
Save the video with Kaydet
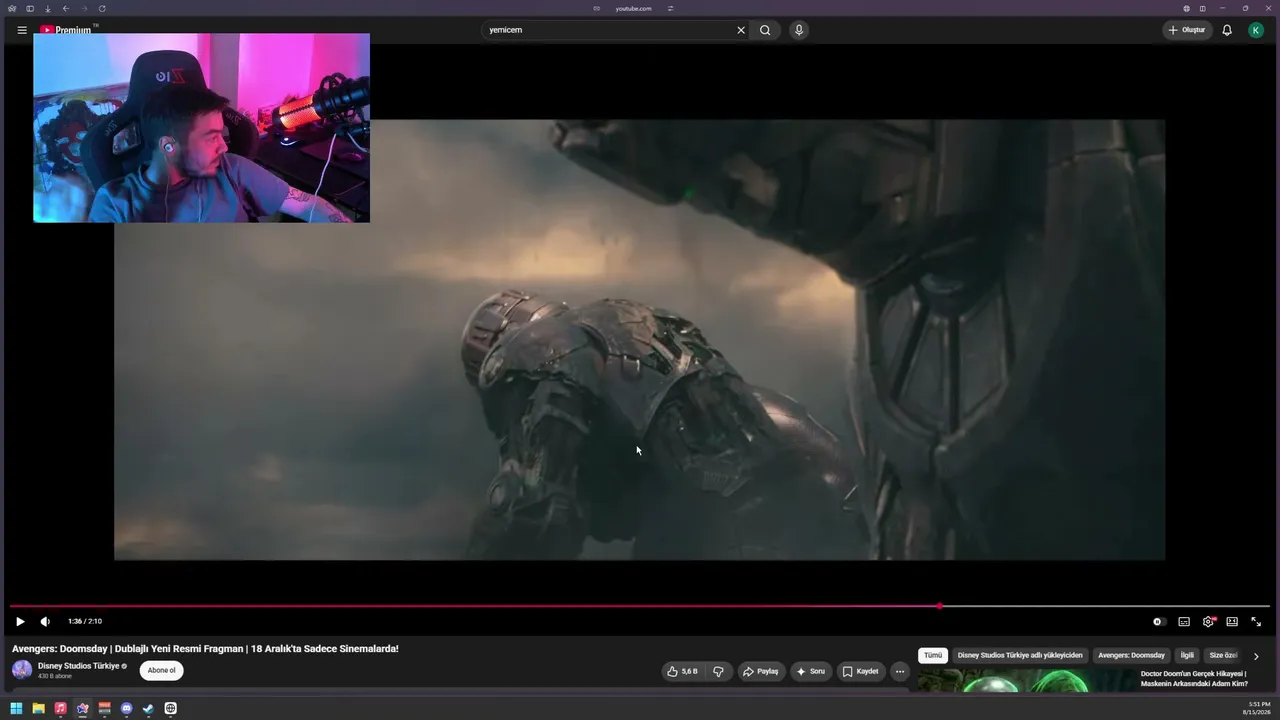(860, 671)
